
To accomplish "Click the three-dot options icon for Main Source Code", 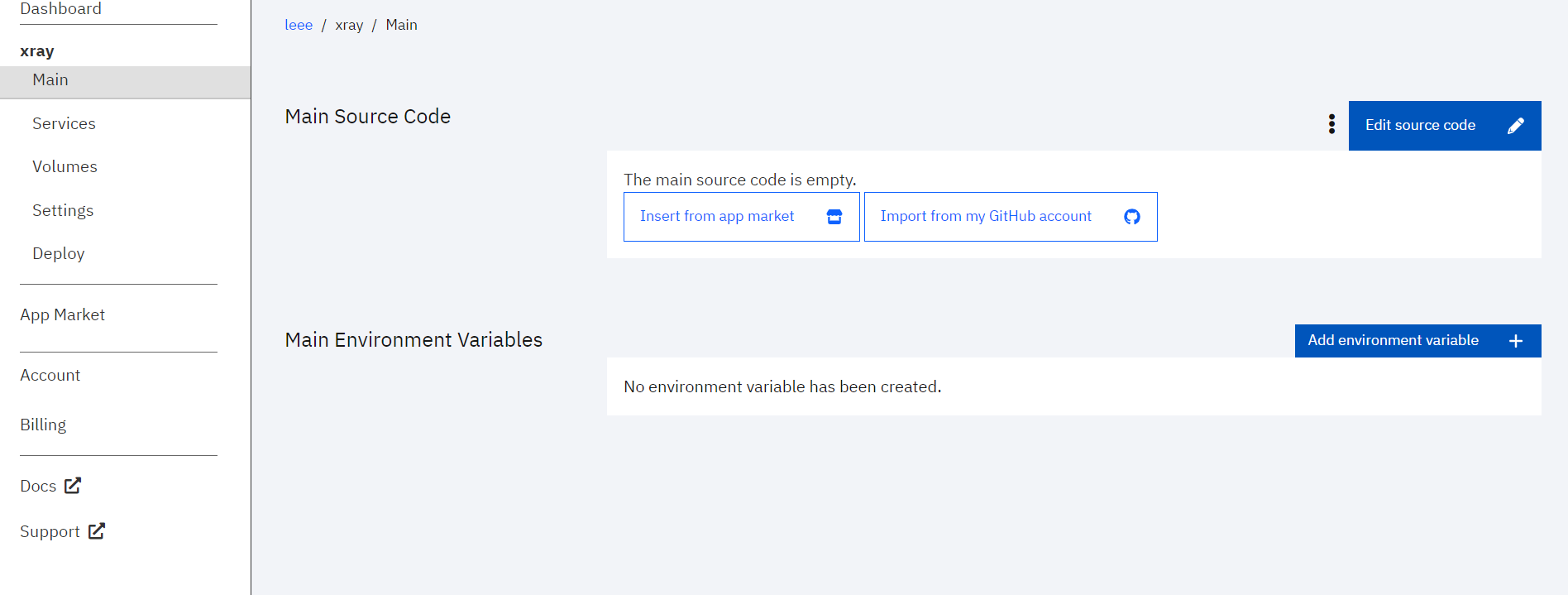I will [1331, 124].
